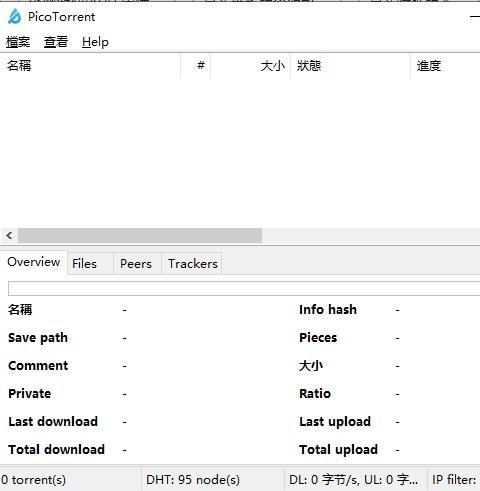Viewport: 480px width, 491px height.
Task: Click the overview 大小 label
Action: 311,366
